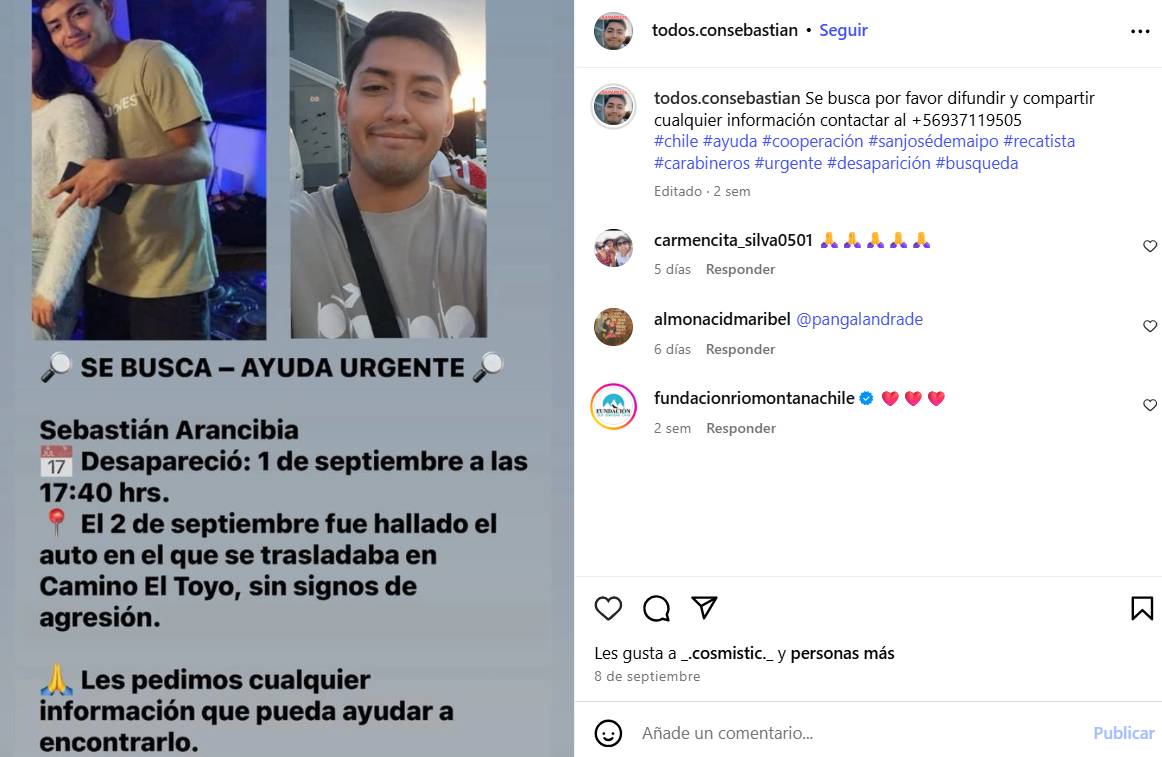
Task: Follow todos.consebastian with Seguir
Action: (x=843, y=30)
